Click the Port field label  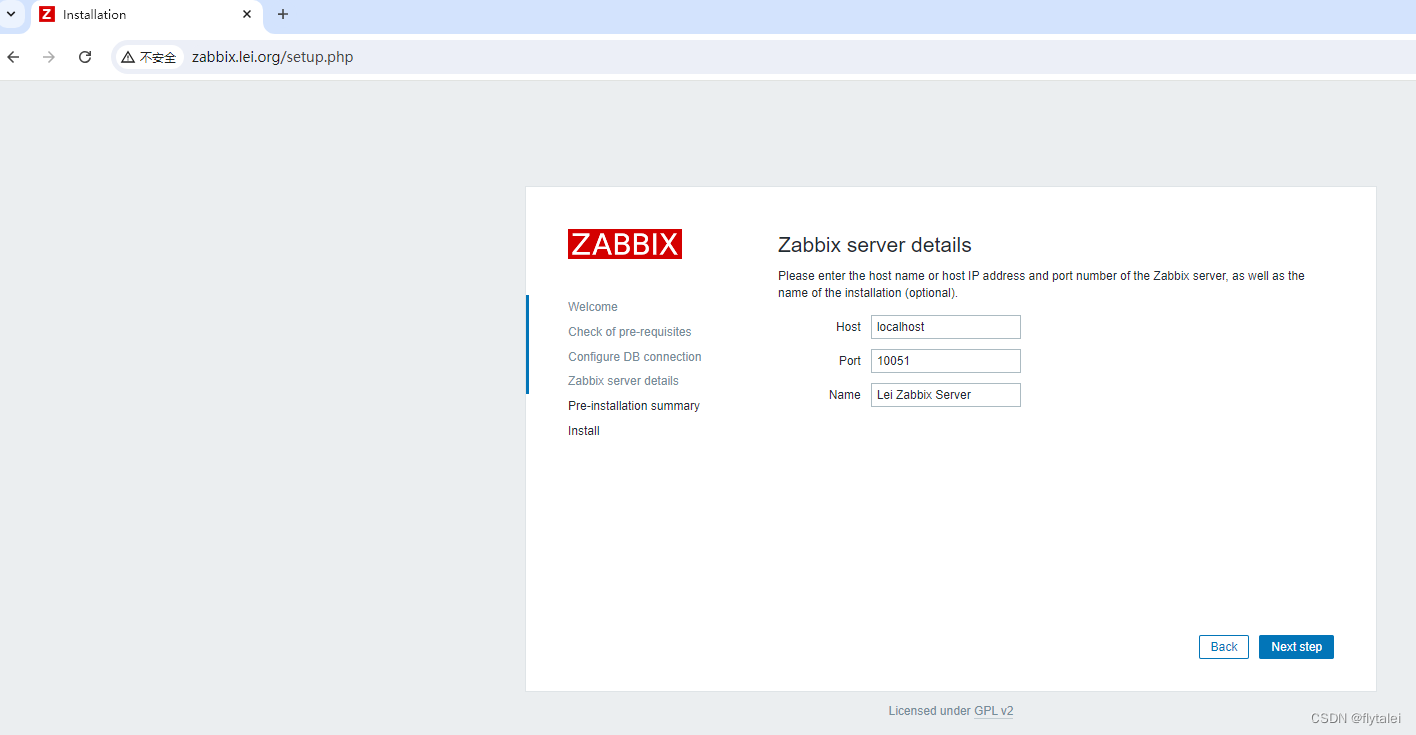point(850,361)
